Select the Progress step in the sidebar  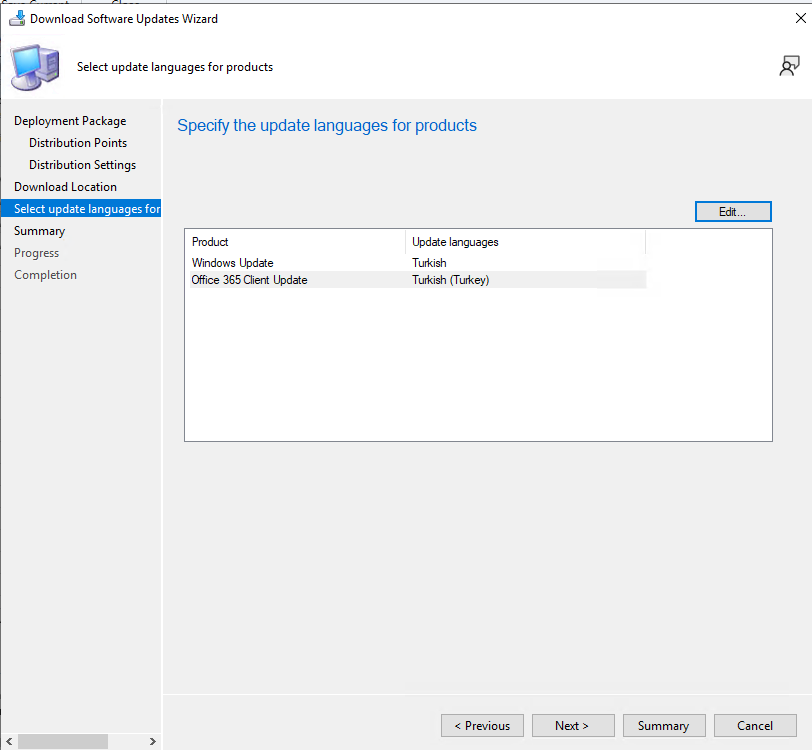tap(36, 253)
